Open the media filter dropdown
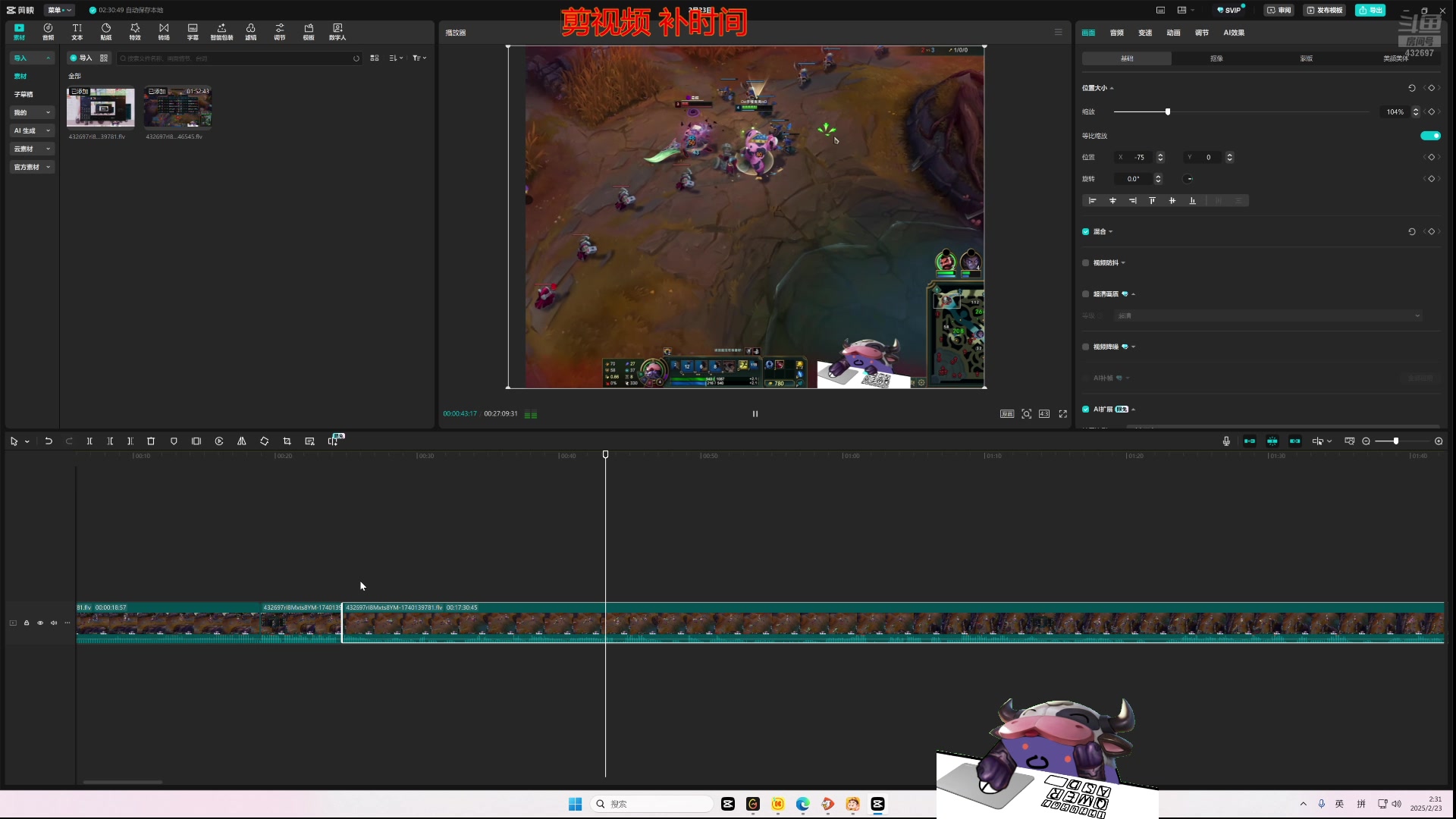1456x819 pixels. point(419,58)
